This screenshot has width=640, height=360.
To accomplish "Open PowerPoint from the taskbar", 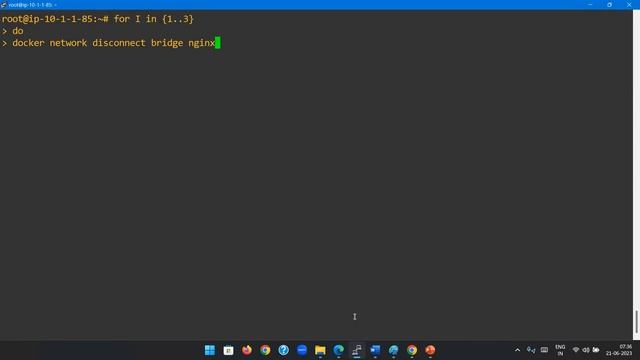I will [430, 350].
